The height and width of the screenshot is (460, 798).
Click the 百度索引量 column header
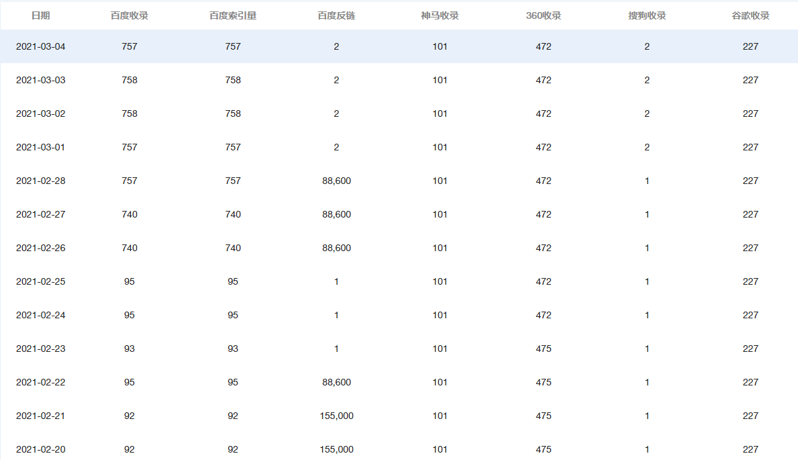233,17
